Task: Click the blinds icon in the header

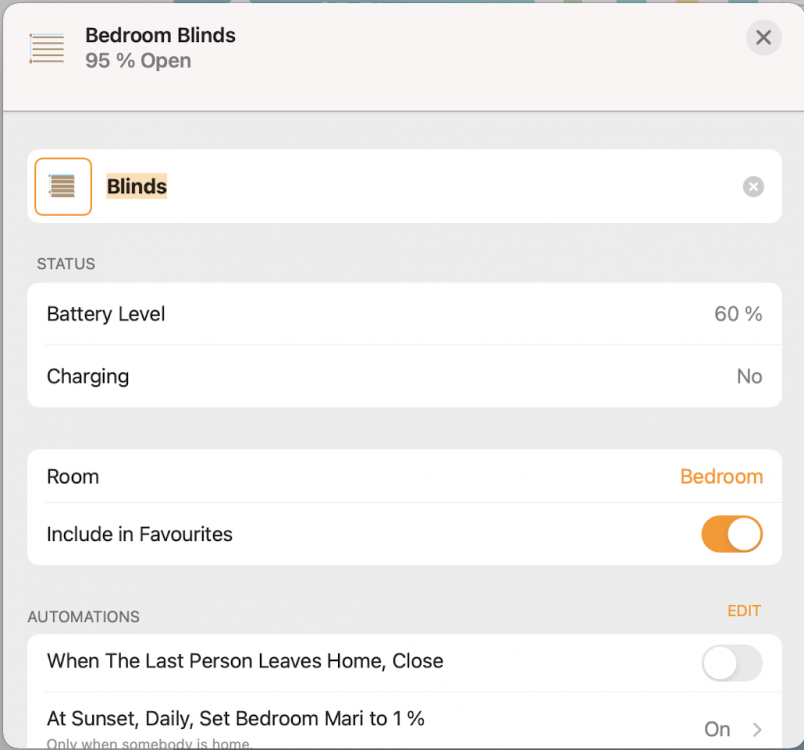Action: (x=47, y=48)
